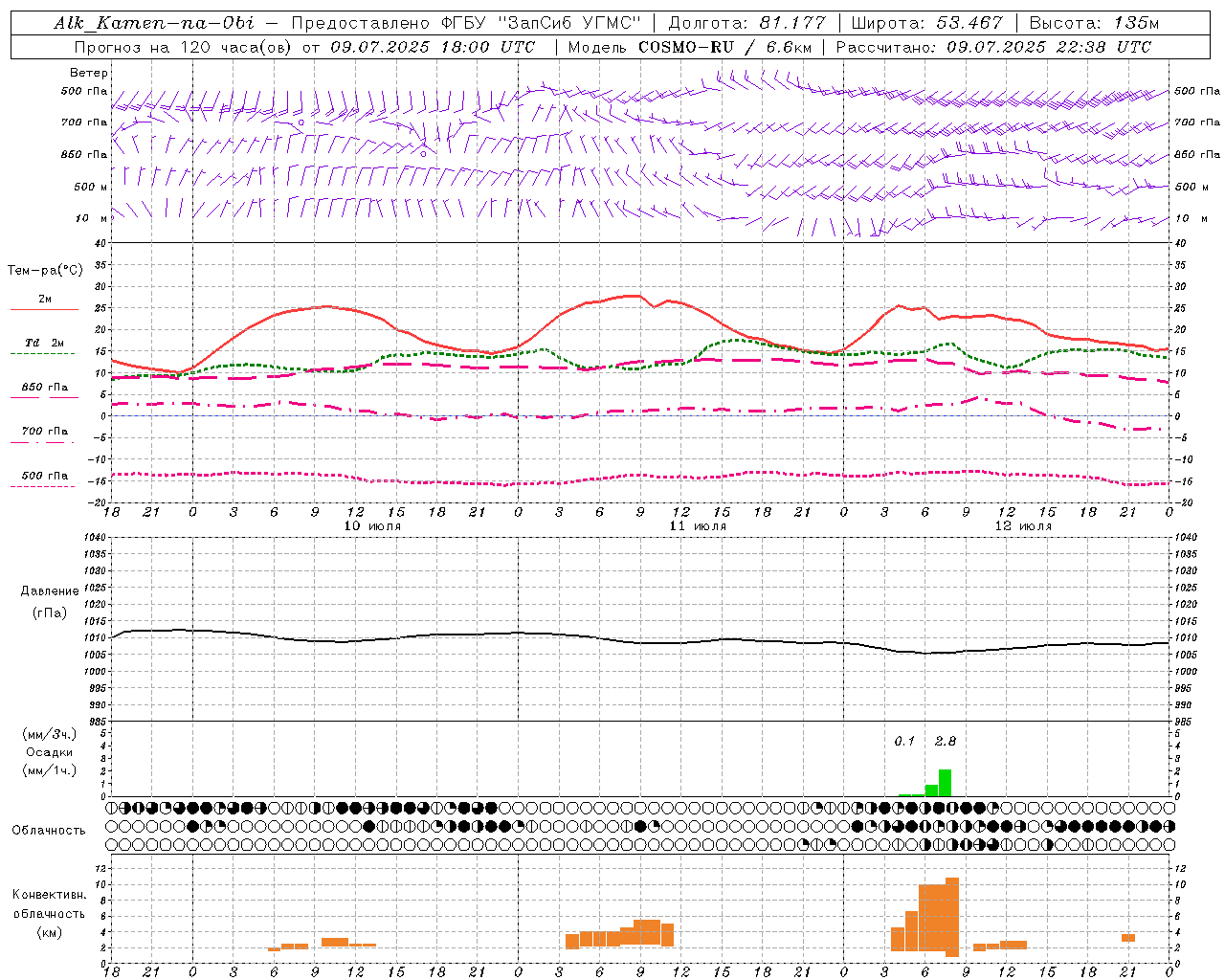
Task: Click the 500 м wind level label on left
Action: click(91, 187)
